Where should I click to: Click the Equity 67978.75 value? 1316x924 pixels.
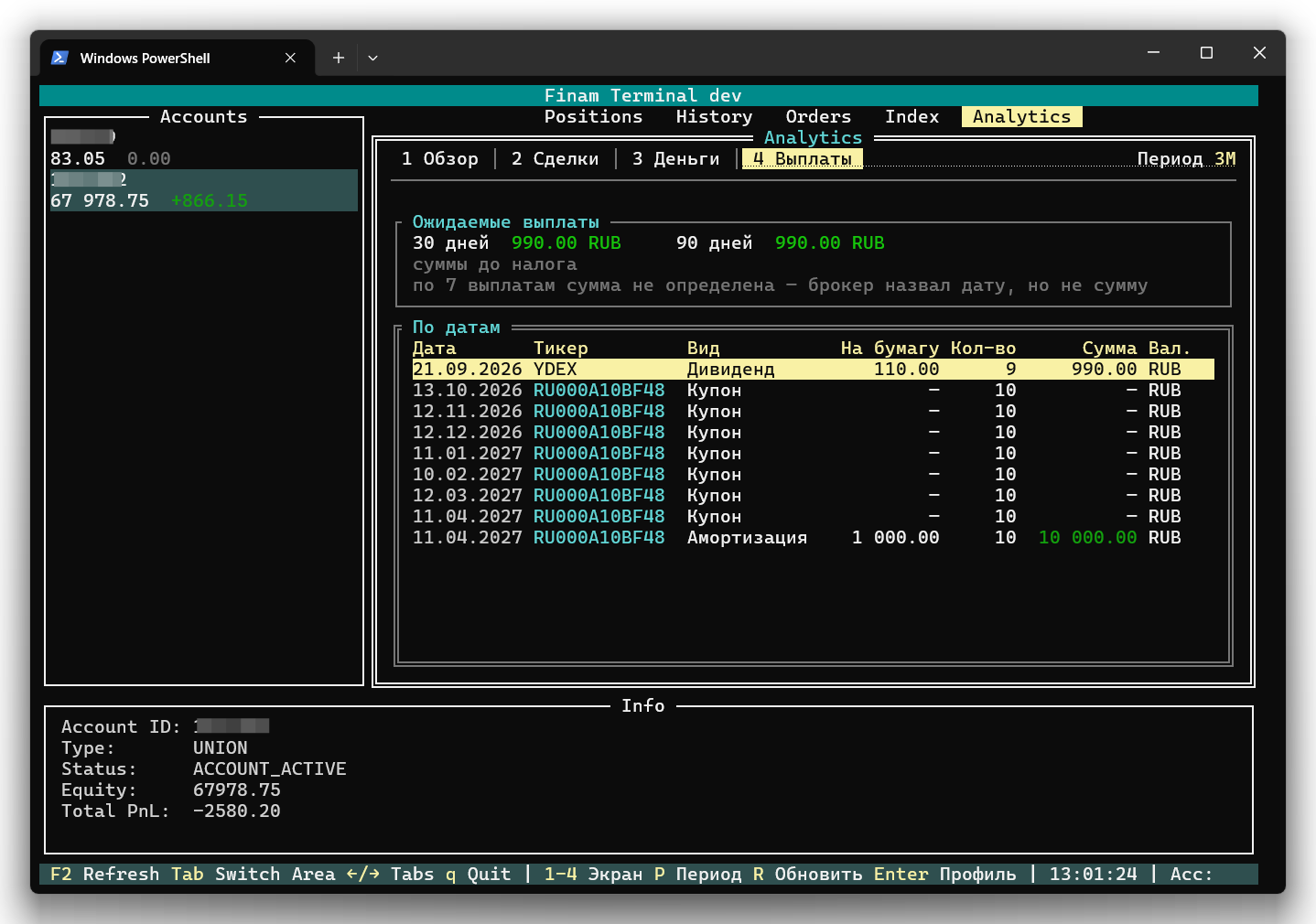(x=236, y=790)
